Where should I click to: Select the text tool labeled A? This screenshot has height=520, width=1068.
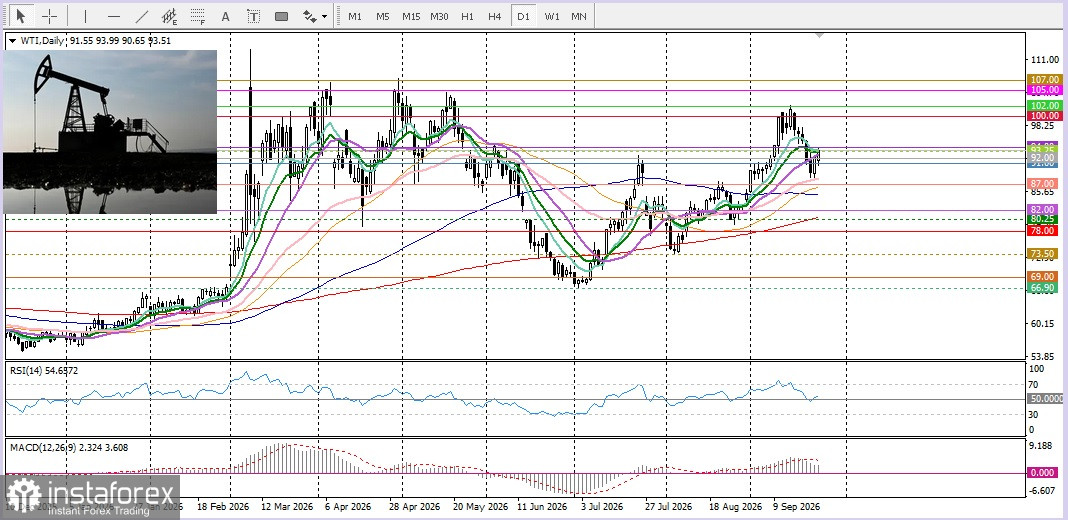pyautogui.click(x=225, y=16)
